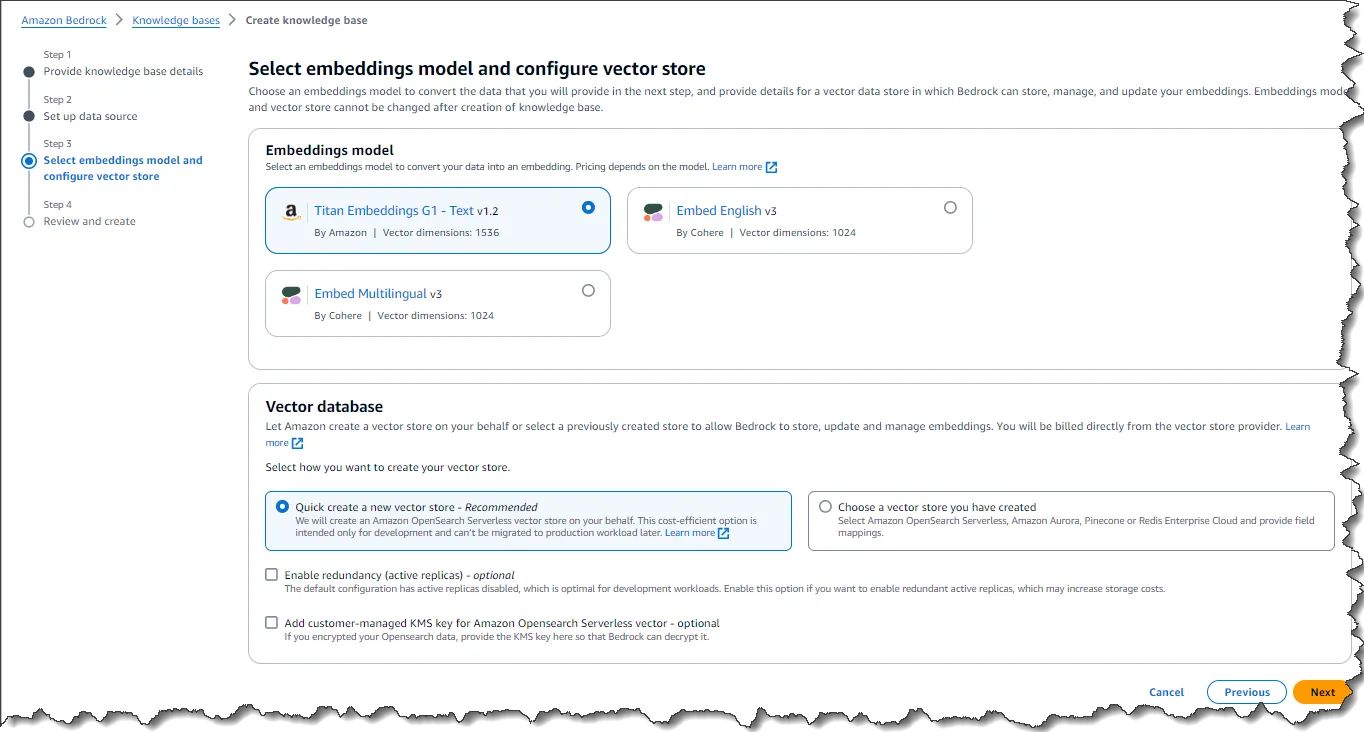
Task: Go to step Provide knowledge base details
Action: [x=123, y=71]
